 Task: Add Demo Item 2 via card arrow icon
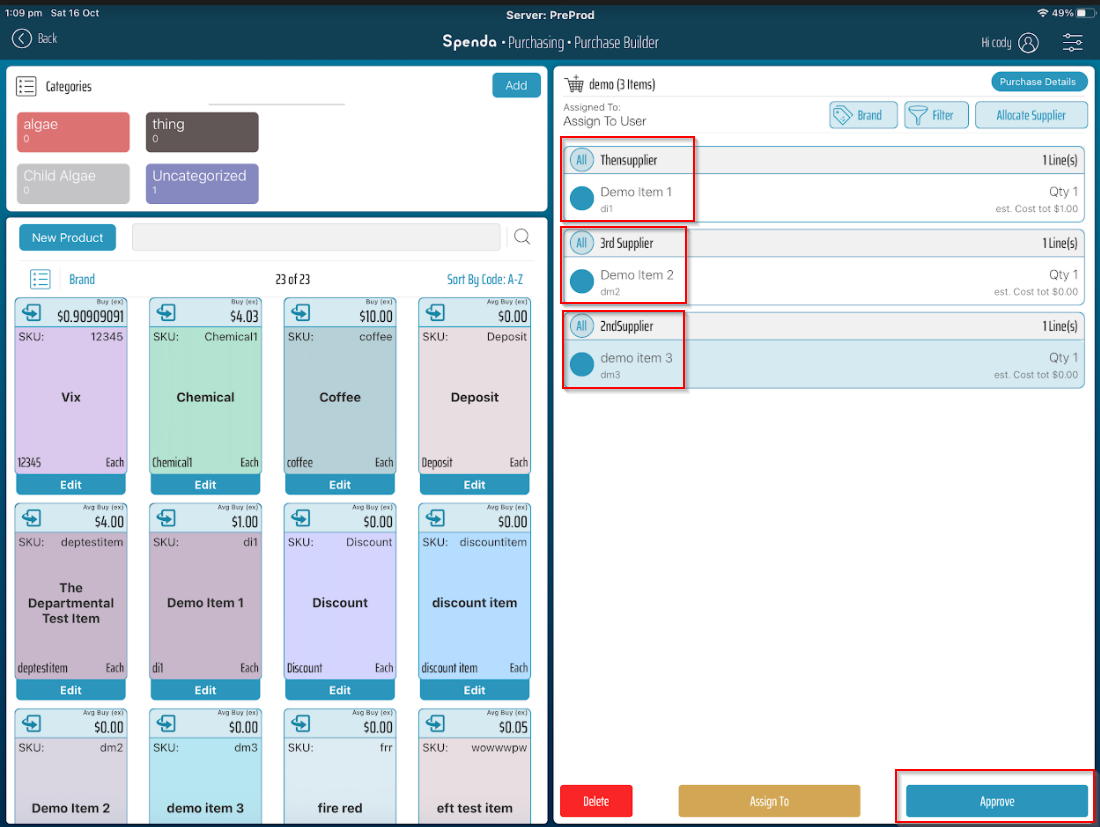[32, 723]
